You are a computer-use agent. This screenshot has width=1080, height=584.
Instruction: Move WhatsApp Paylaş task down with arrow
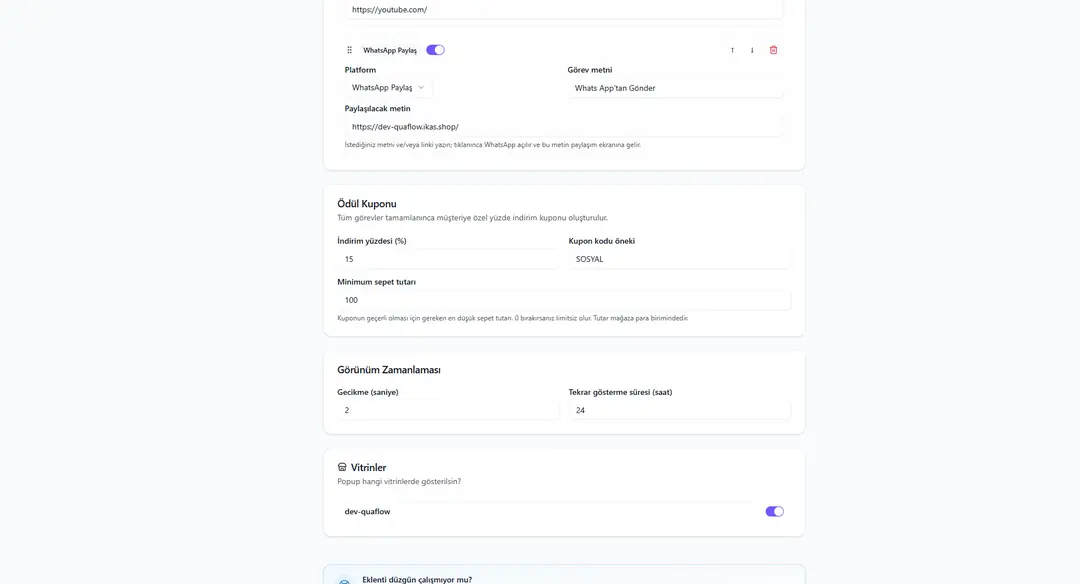[752, 50]
